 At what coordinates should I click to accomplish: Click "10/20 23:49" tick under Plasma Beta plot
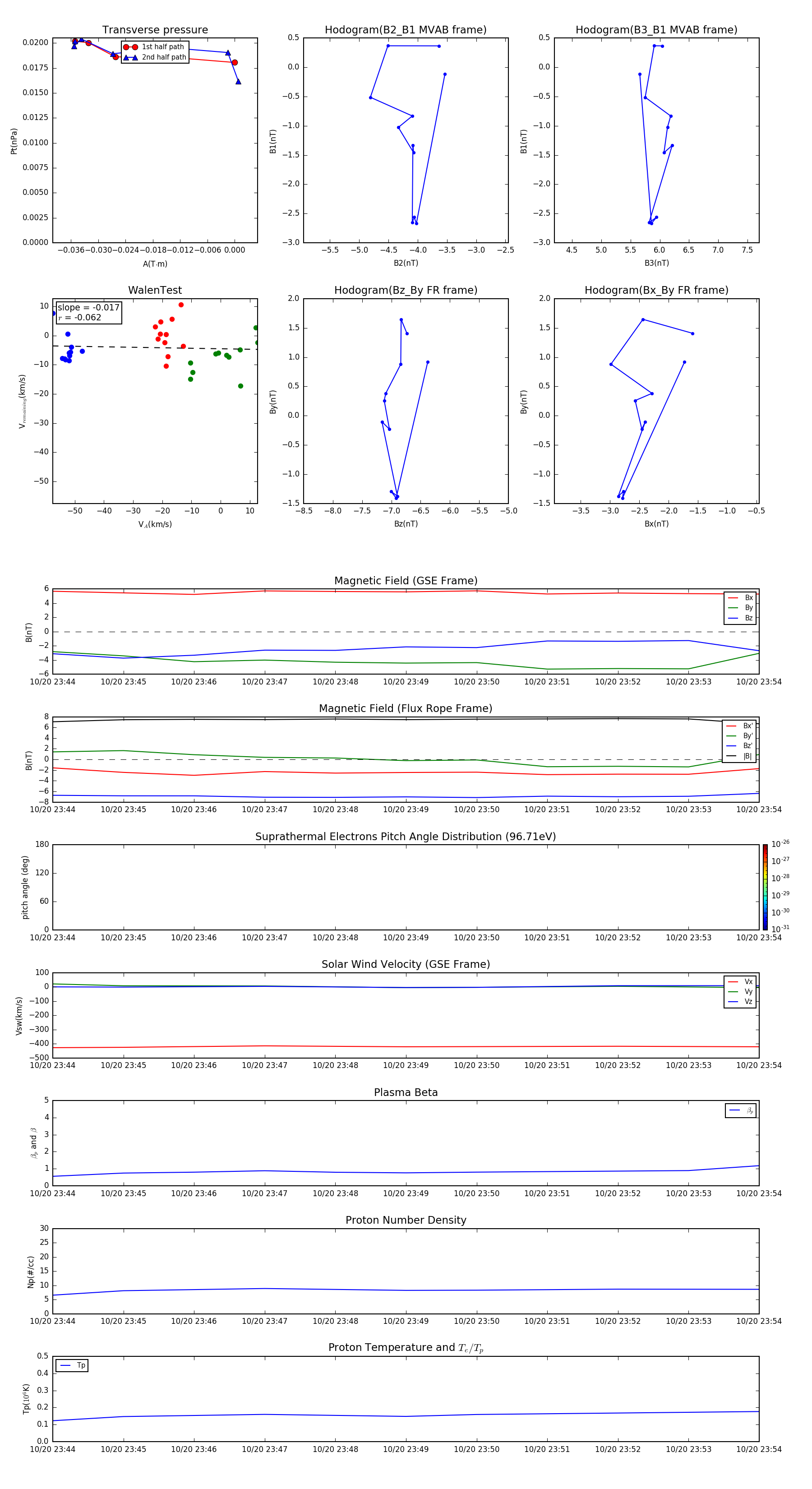pos(406,1193)
